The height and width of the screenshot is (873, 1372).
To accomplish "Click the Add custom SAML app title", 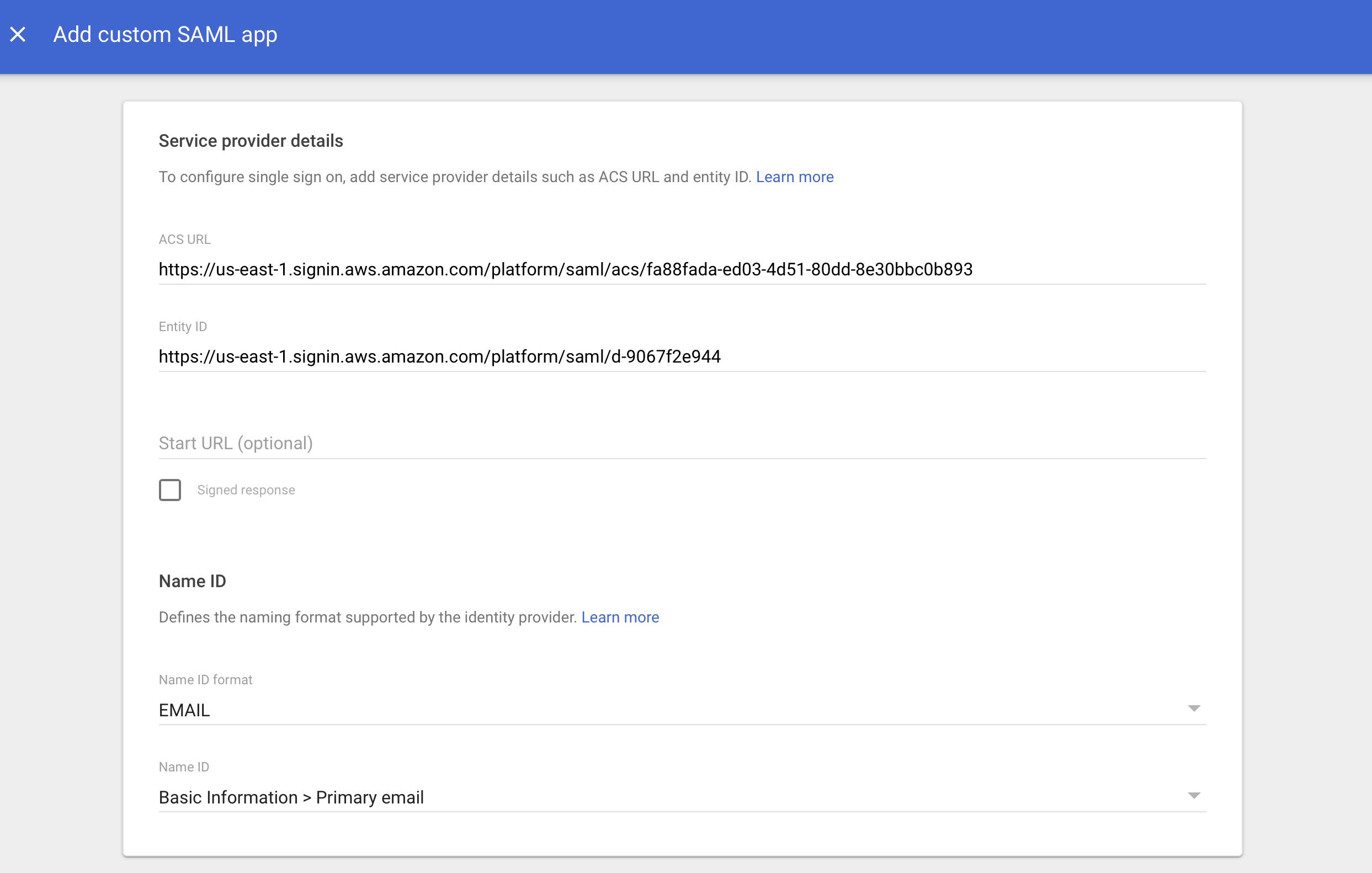I will (x=165, y=35).
